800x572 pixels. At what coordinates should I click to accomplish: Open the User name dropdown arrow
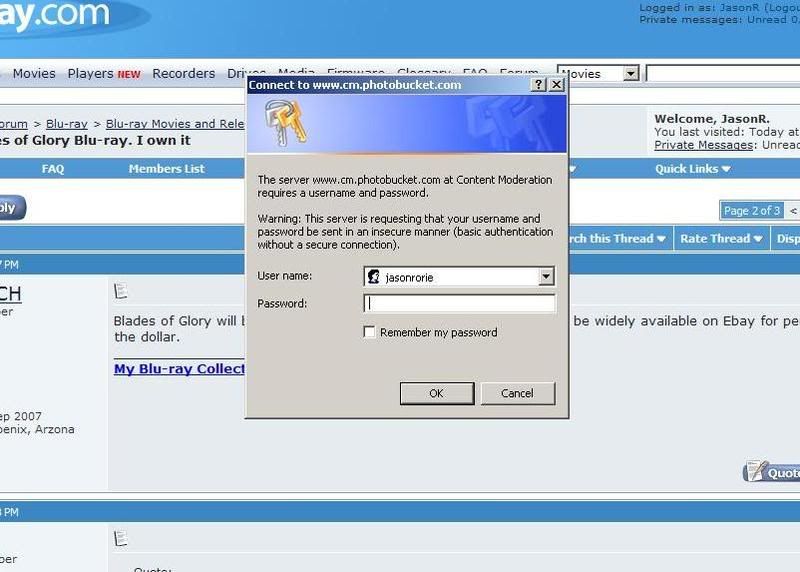coord(546,277)
